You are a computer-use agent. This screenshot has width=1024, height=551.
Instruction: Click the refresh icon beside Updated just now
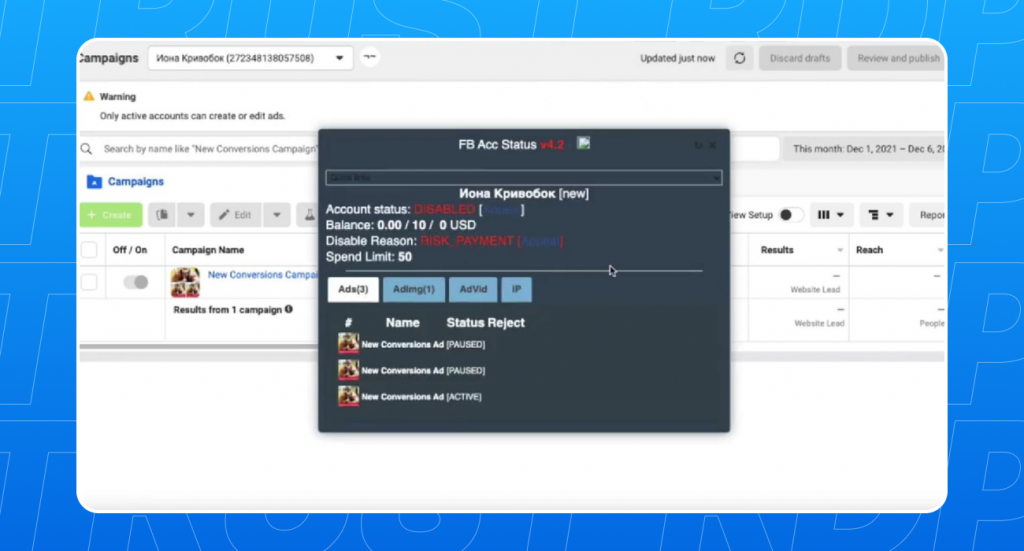739,58
